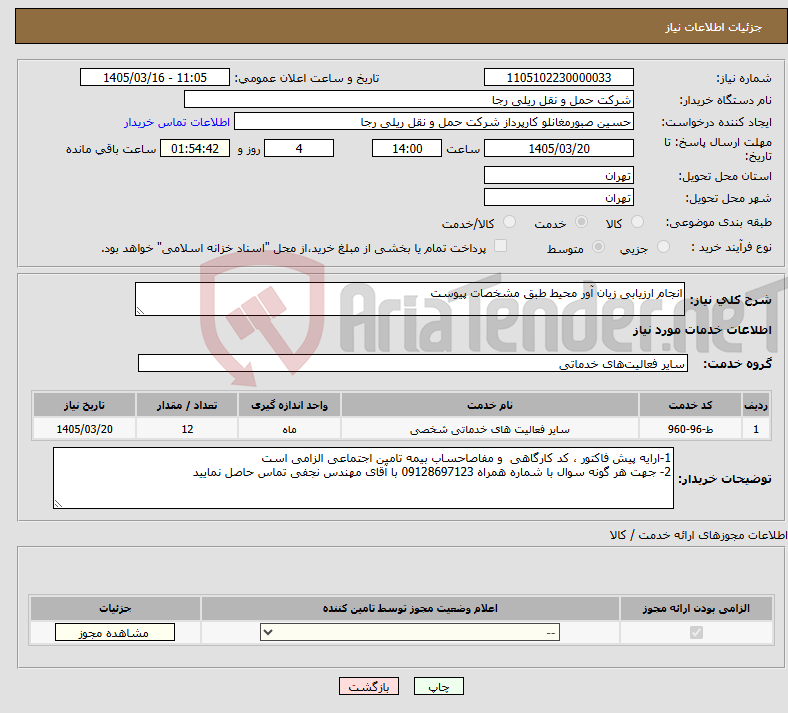Click the گروه خدمت service group field
The image size is (788, 713).
pyautogui.click(x=413, y=363)
